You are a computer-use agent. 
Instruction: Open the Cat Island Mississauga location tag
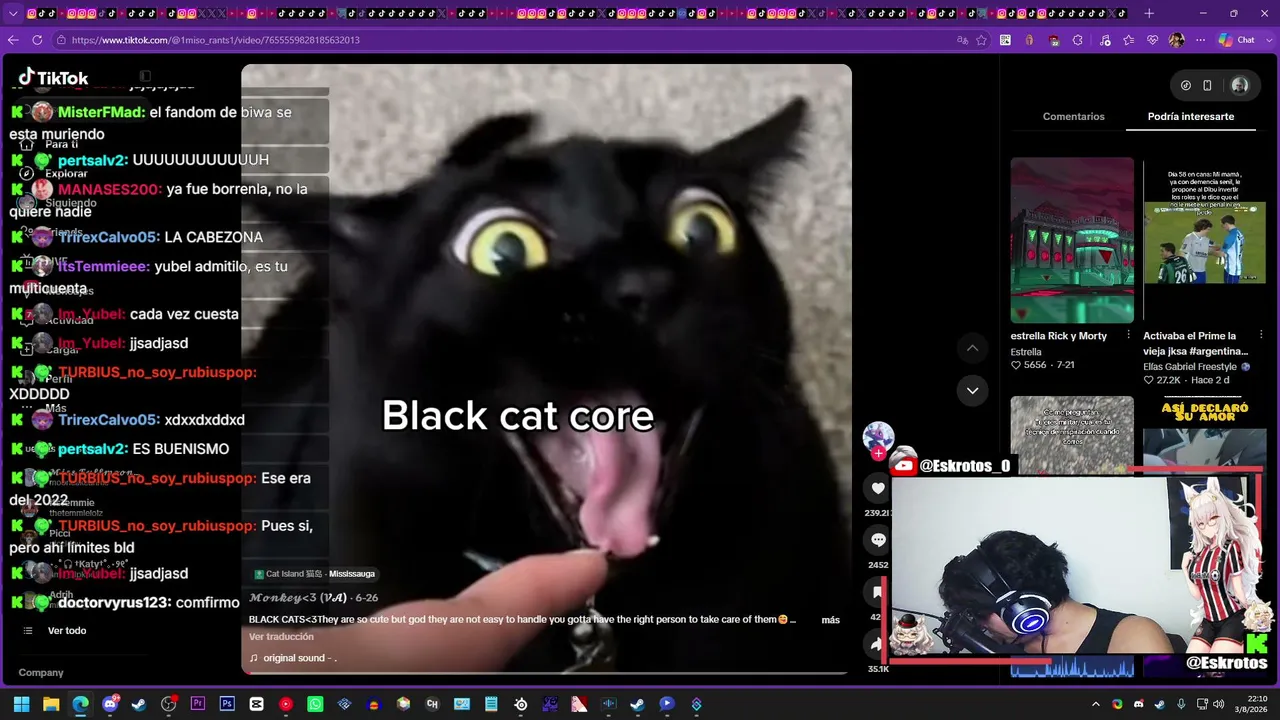(314, 574)
